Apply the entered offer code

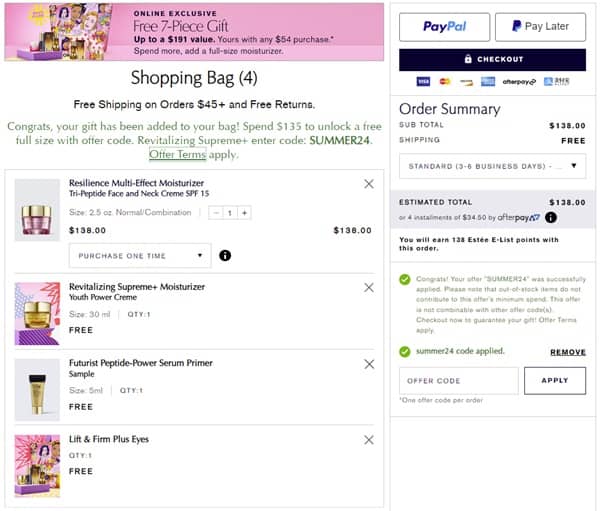(x=554, y=381)
